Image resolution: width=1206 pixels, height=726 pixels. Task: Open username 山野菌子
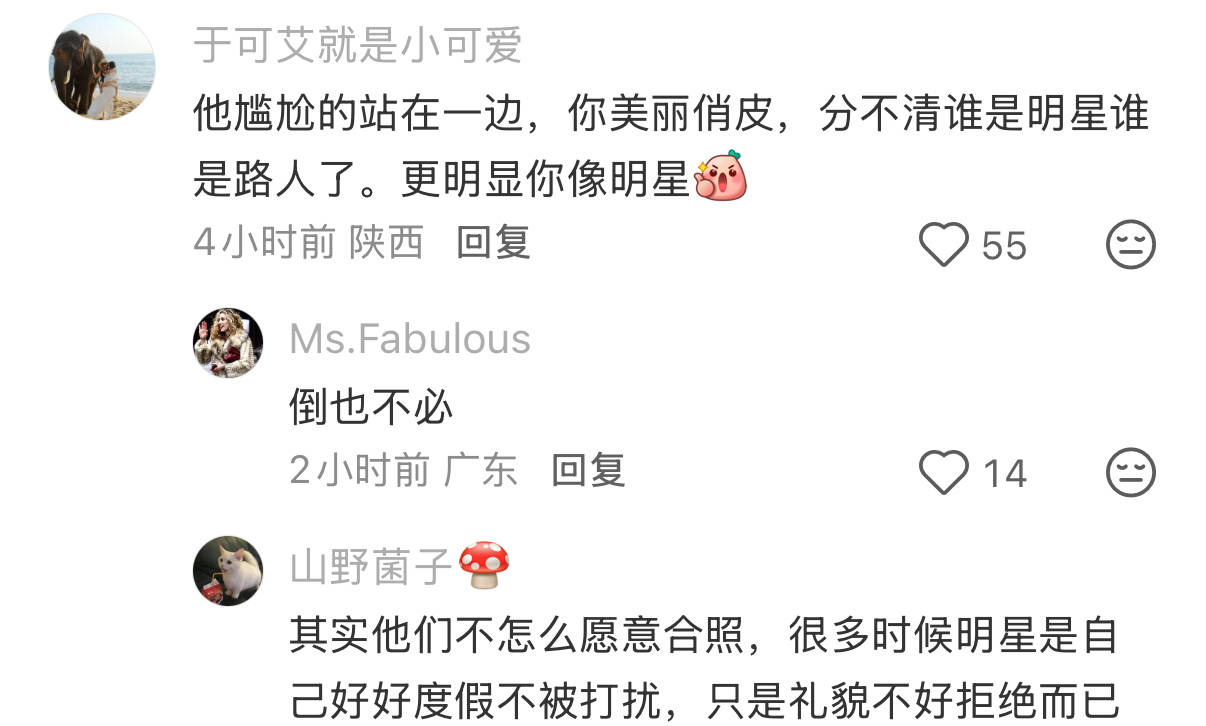coord(372,567)
